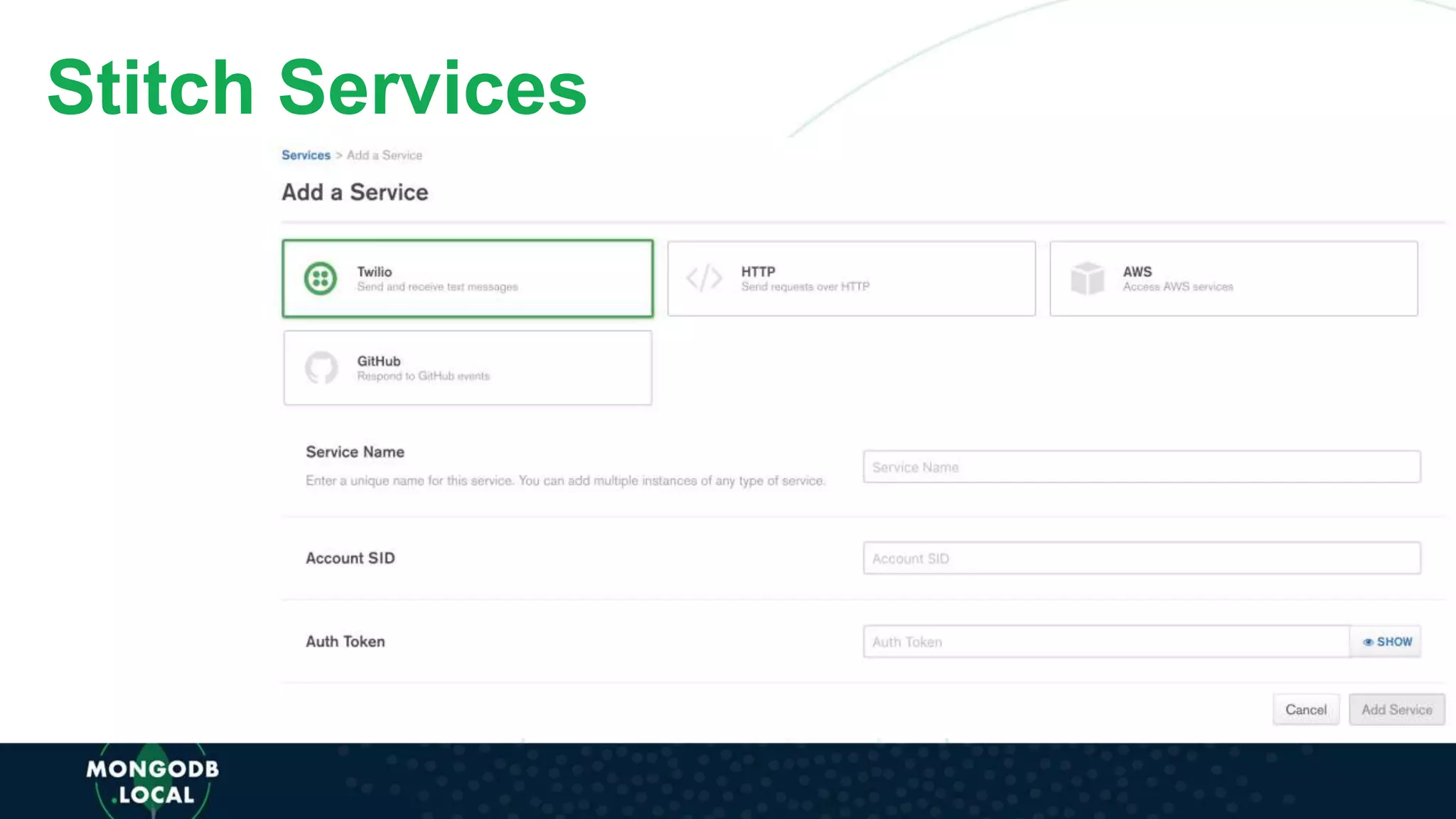Select the GitHub service card

pyautogui.click(x=468, y=368)
